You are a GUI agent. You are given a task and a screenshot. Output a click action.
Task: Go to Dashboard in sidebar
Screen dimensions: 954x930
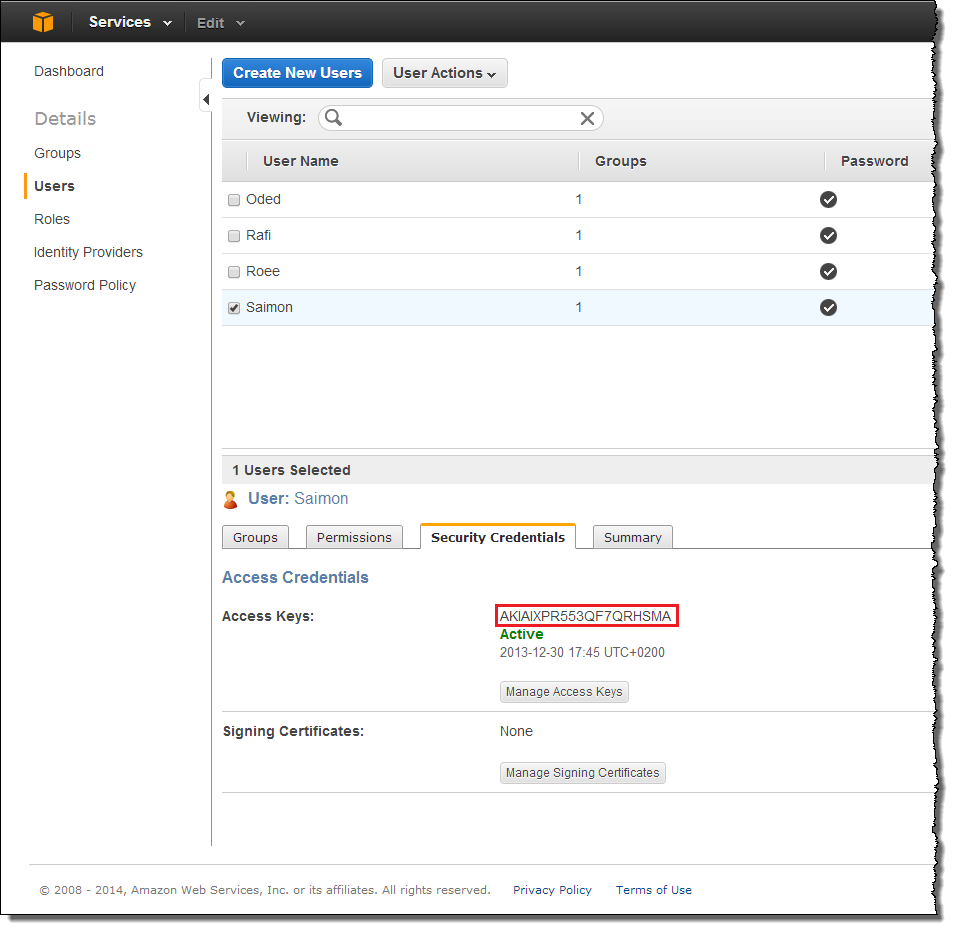click(x=69, y=71)
